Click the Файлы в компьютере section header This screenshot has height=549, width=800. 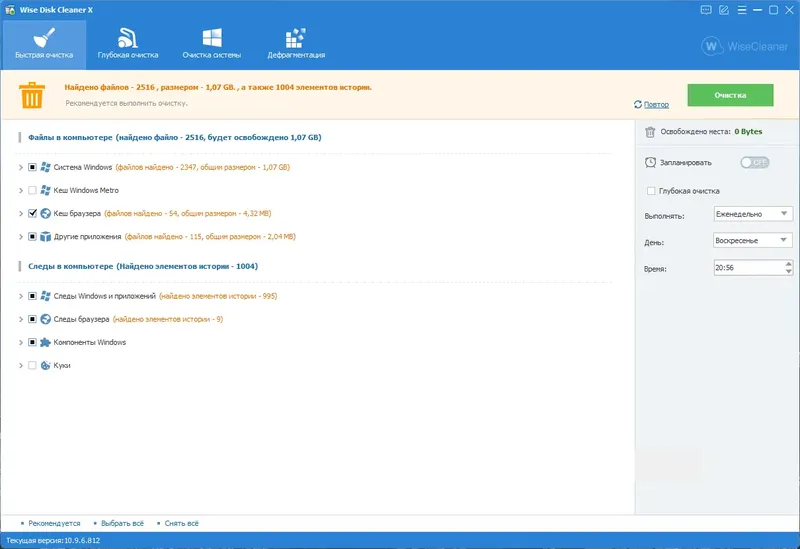174,137
